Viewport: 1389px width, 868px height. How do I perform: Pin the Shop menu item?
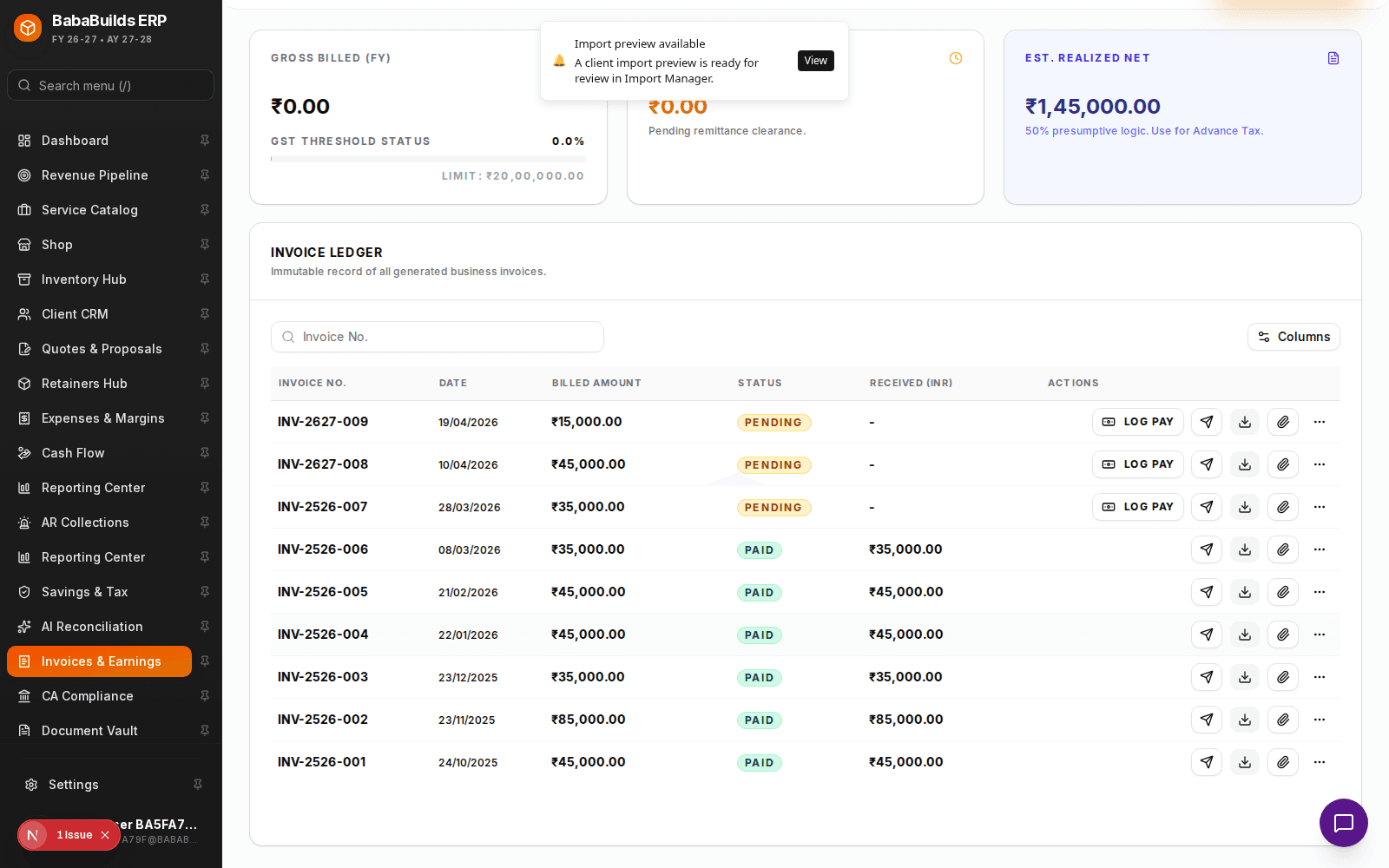[x=205, y=245]
